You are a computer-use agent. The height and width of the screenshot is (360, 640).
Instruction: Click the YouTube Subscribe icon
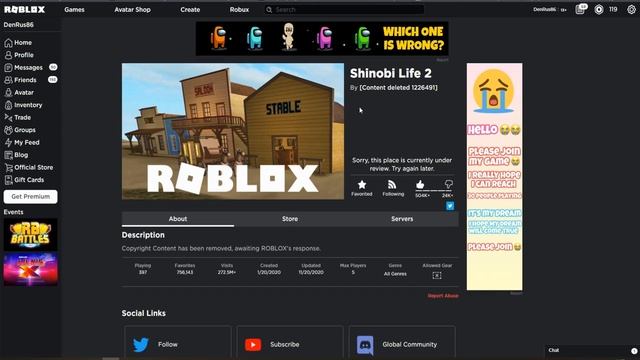click(x=253, y=344)
